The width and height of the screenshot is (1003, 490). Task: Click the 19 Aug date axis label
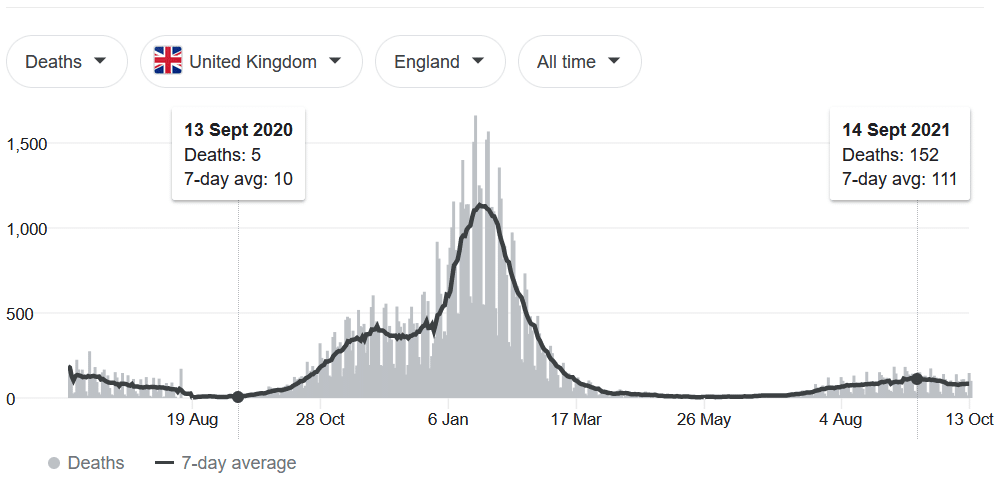pos(191,420)
